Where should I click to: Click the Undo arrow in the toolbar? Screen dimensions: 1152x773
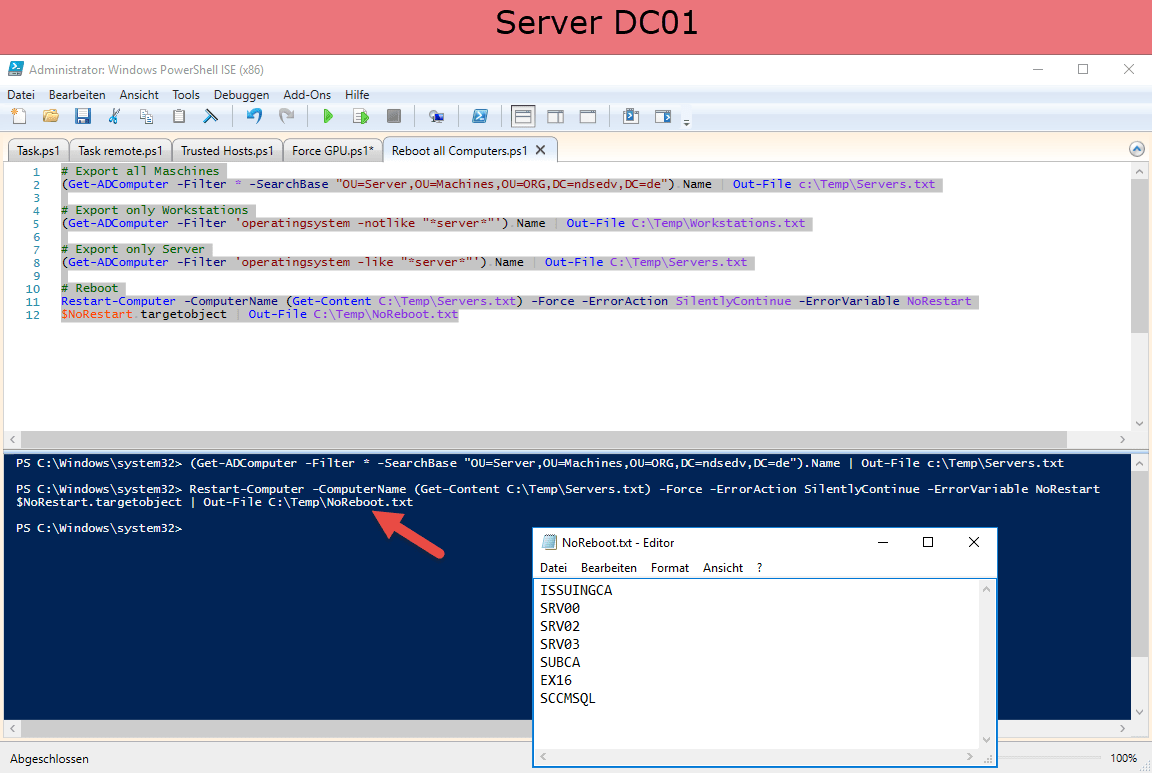pyautogui.click(x=254, y=116)
